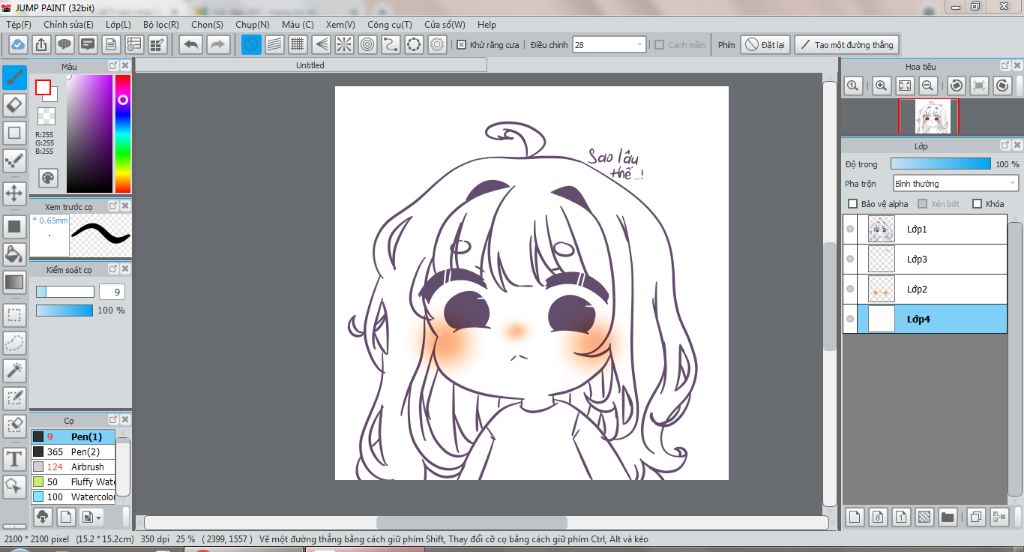This screenshot has height=552, width=1024.
Task: Add a new layer in the layer panel
Action: (854, 517)
